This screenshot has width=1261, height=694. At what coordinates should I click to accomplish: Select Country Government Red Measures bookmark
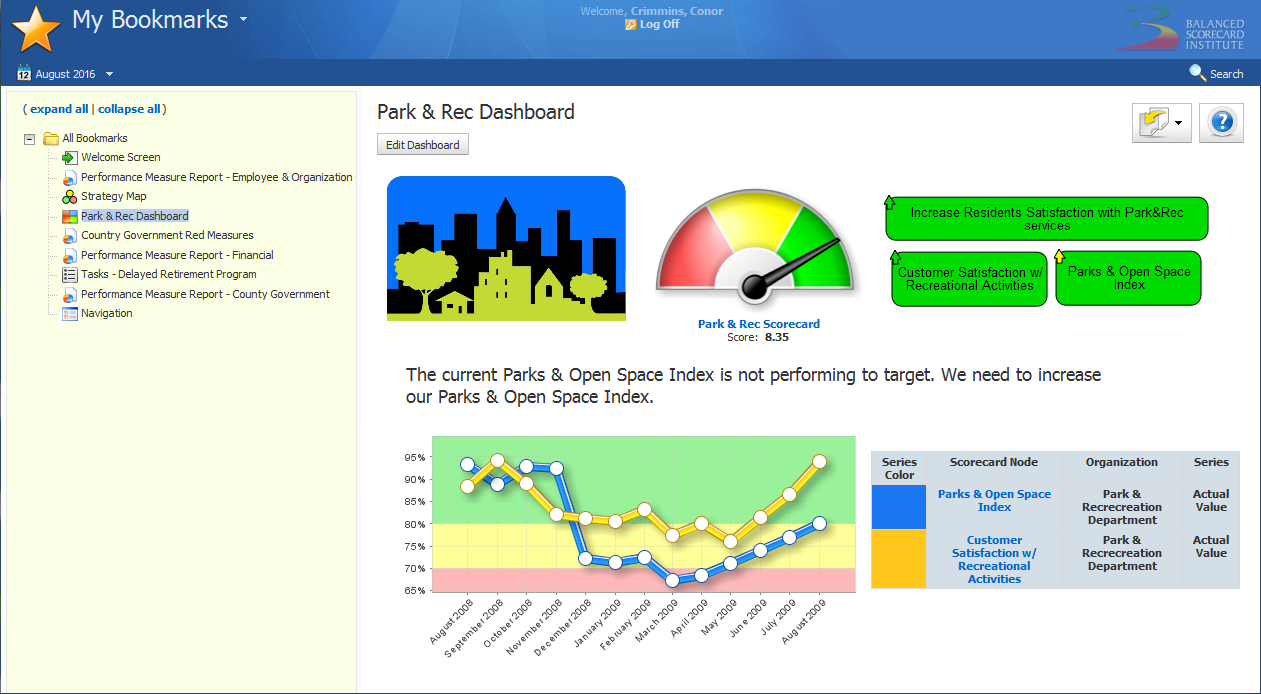167,236
